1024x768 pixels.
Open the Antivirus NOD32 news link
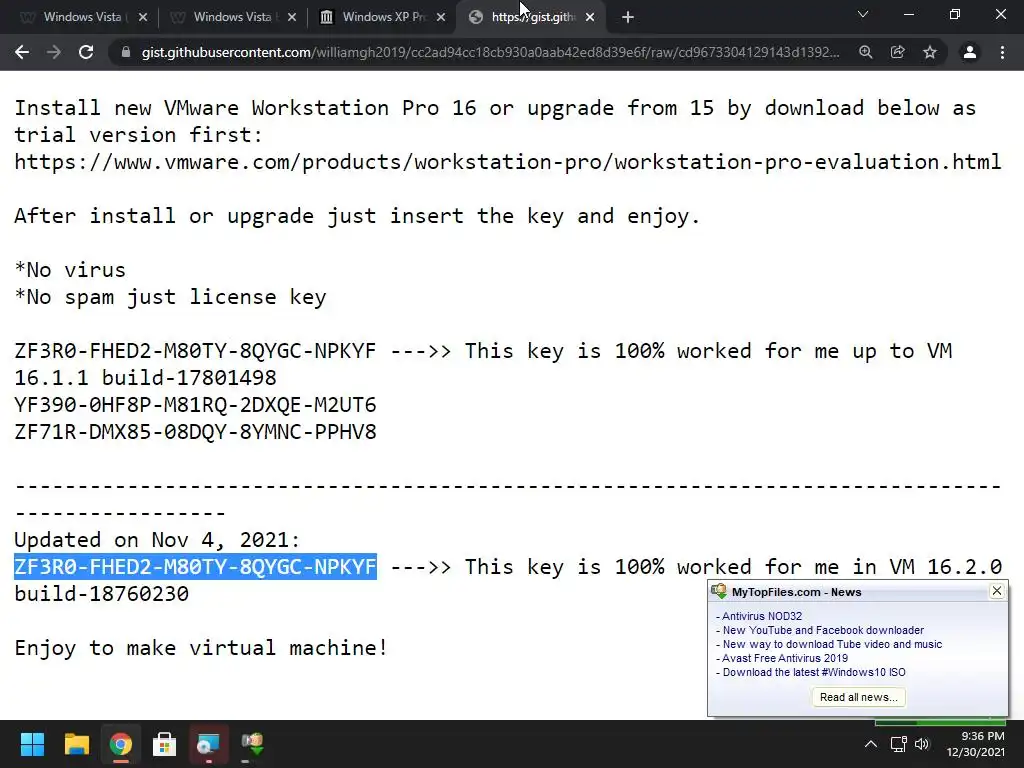(x=761, y=616)
